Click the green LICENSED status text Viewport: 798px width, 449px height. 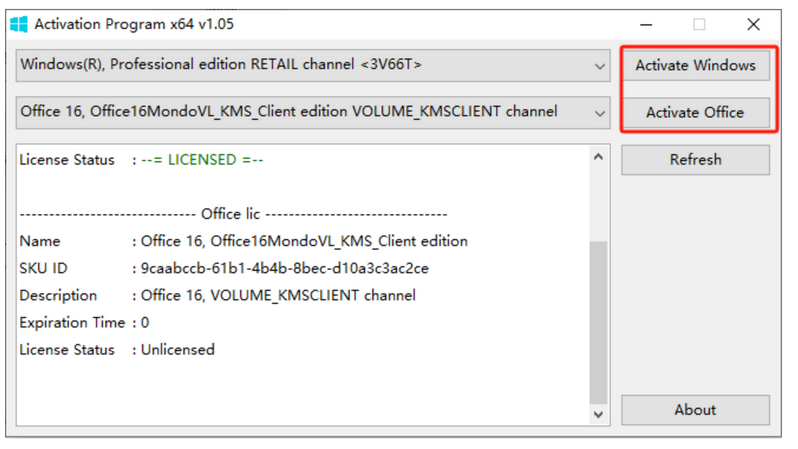(x=202, y=160)
